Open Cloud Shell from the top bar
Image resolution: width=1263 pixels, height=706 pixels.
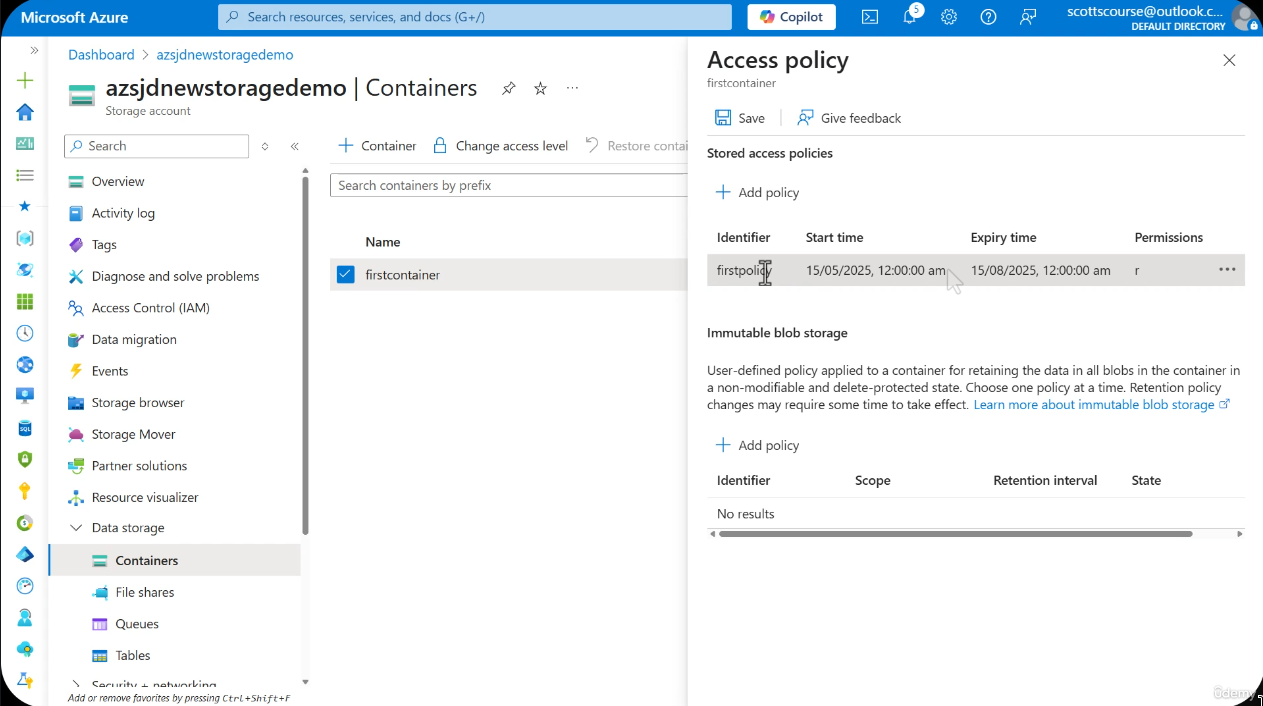[x=870, y=17]
